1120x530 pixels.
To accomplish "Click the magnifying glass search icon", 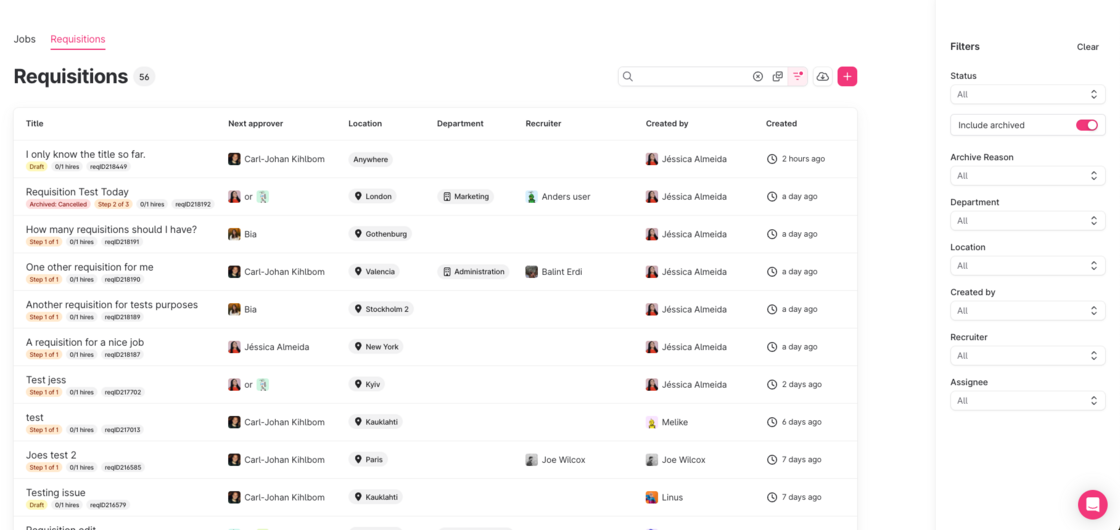I will [628, 77].
